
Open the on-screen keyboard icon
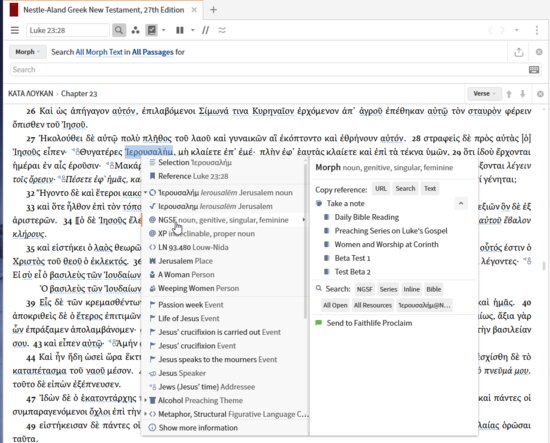[534, 69]
